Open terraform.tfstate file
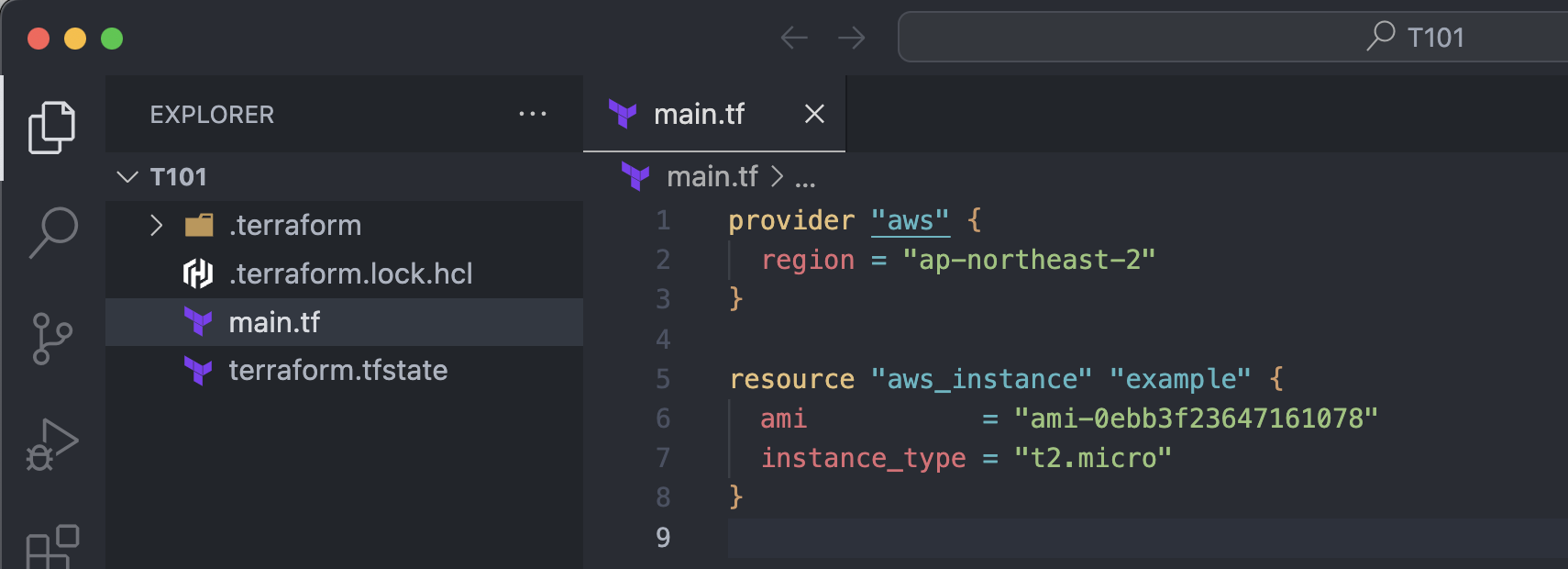This screenshot has width=1568, height=569. pos(344,370)
